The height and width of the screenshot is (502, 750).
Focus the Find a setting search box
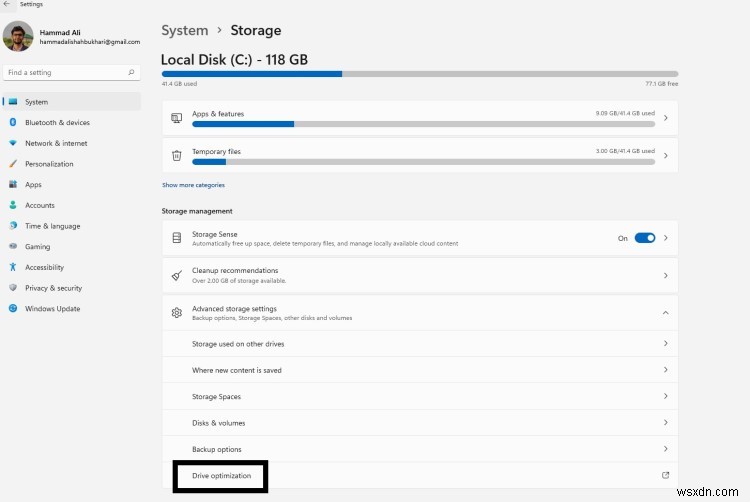[x=72, y=72]
